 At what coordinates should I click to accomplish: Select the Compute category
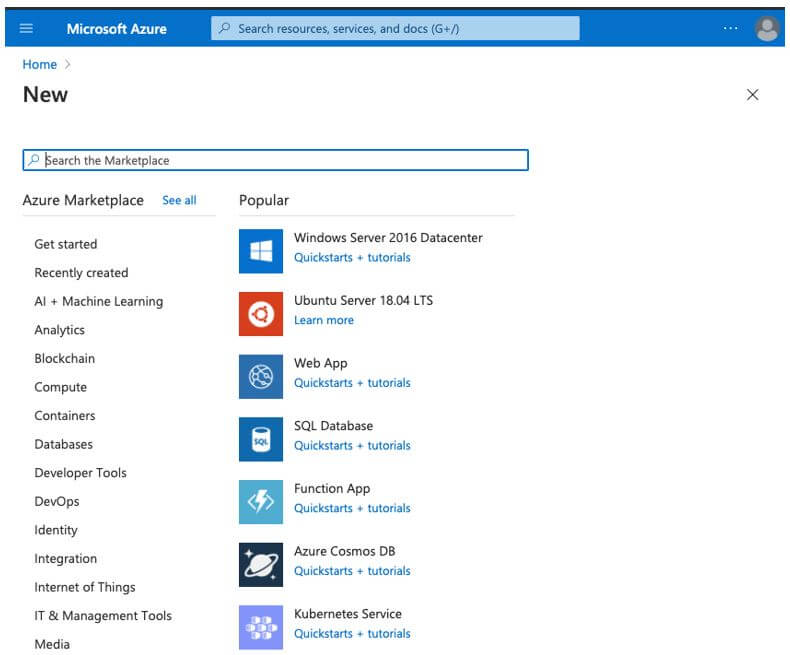60,387
